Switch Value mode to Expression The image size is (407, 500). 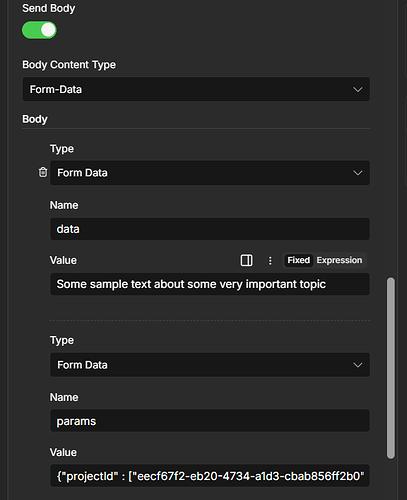339,260
